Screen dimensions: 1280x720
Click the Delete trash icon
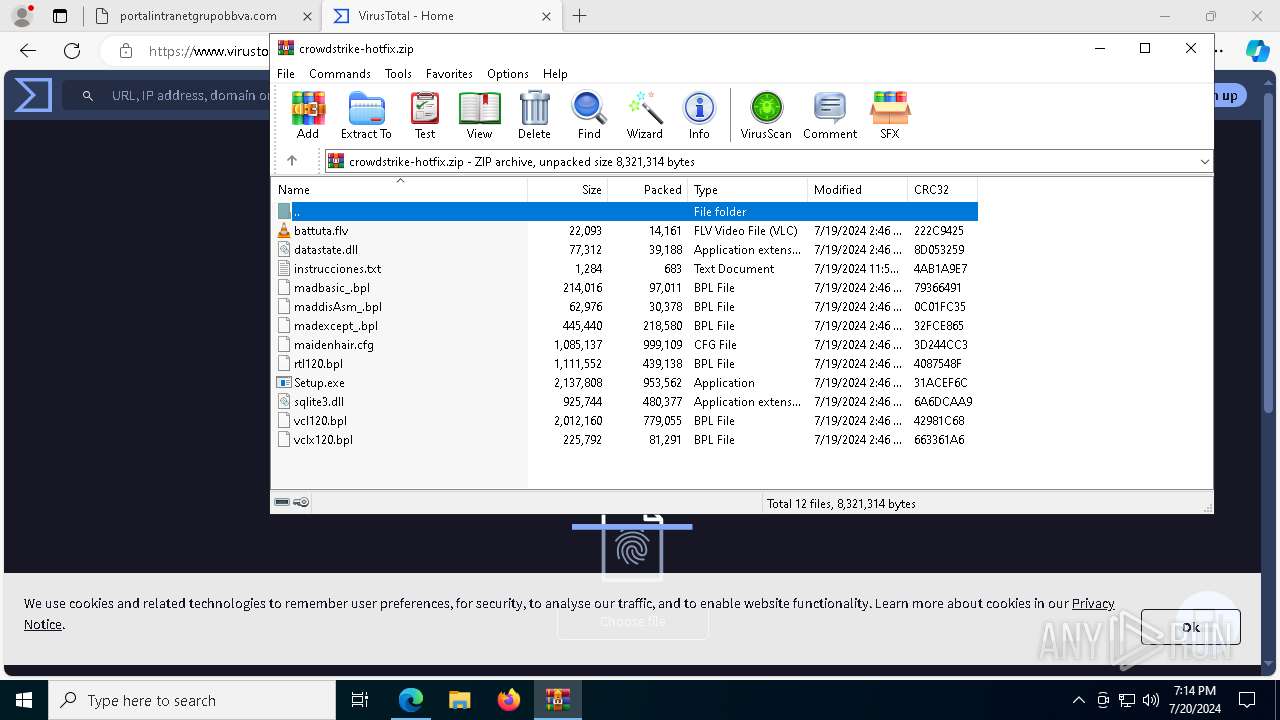(x=534, y=115)
